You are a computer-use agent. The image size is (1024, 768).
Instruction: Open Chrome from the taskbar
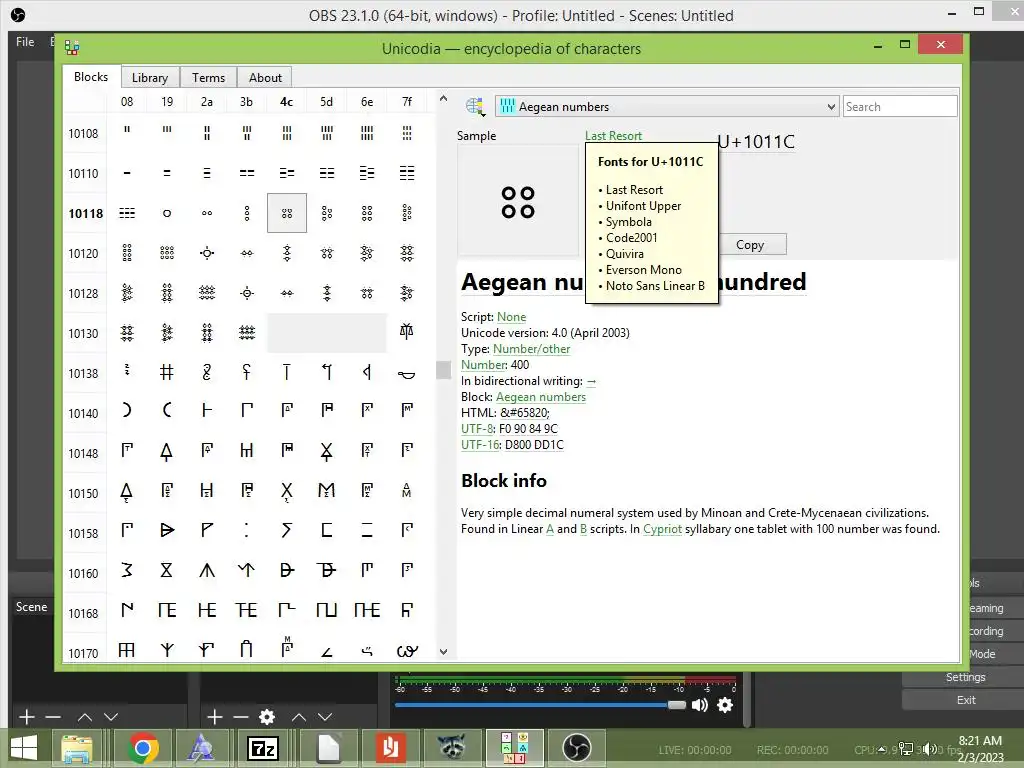click(143, 748)
